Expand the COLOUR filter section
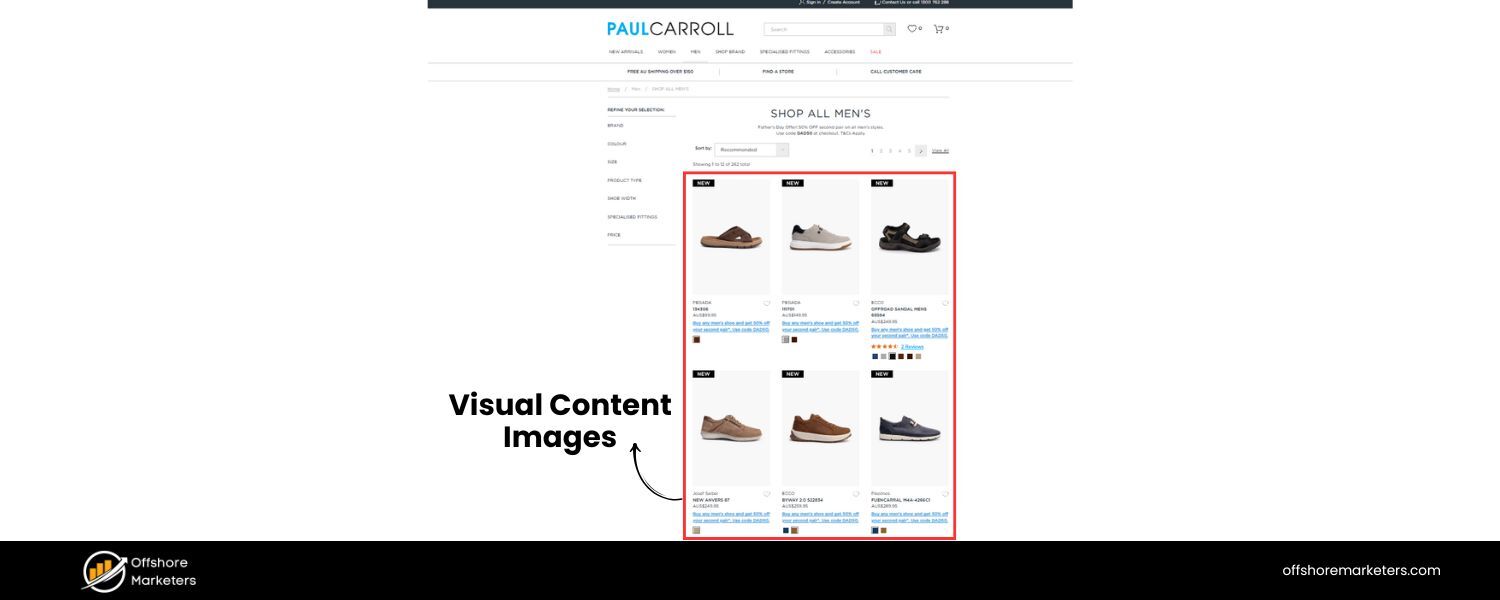 point(617,143)
